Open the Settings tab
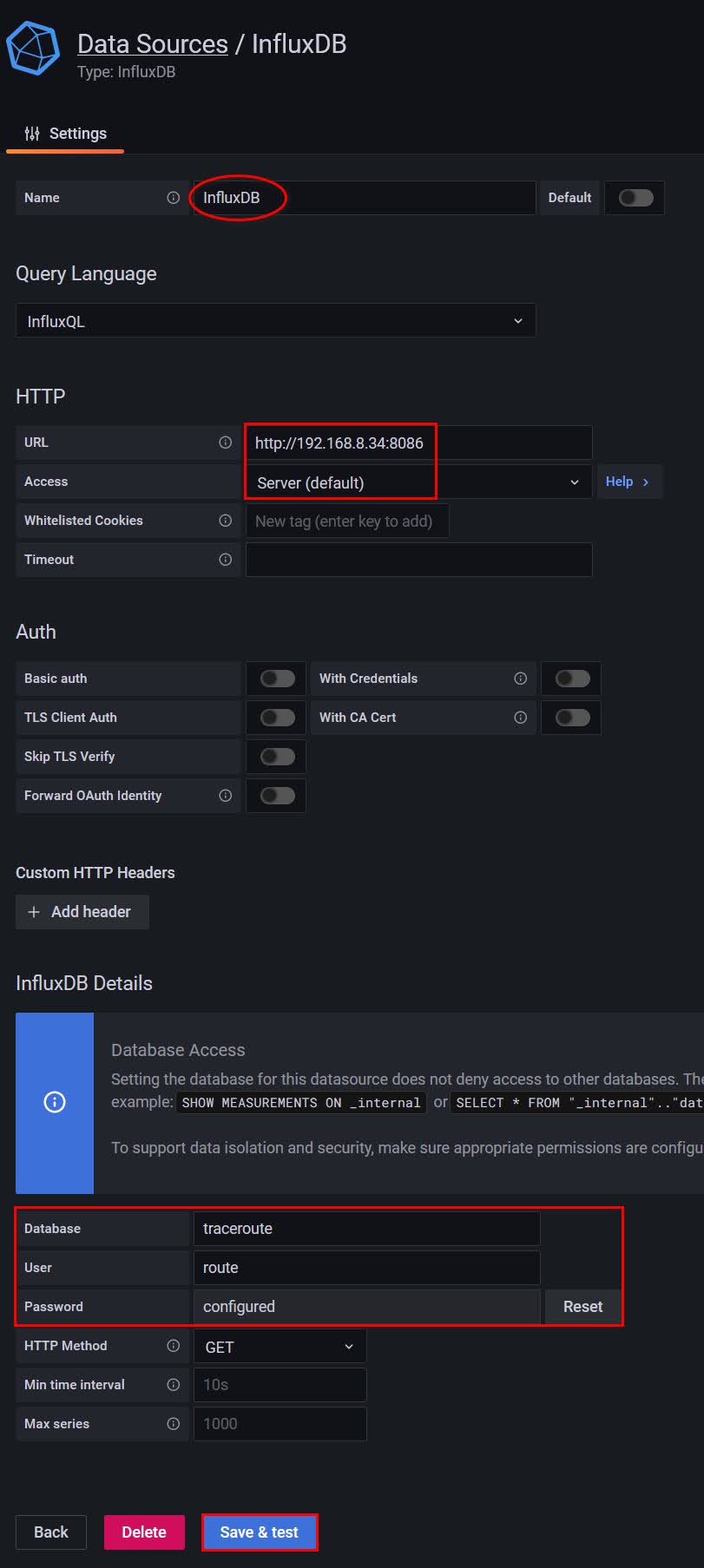Image resolution: width=704 pixels, height=1568 pixels. 65,134
